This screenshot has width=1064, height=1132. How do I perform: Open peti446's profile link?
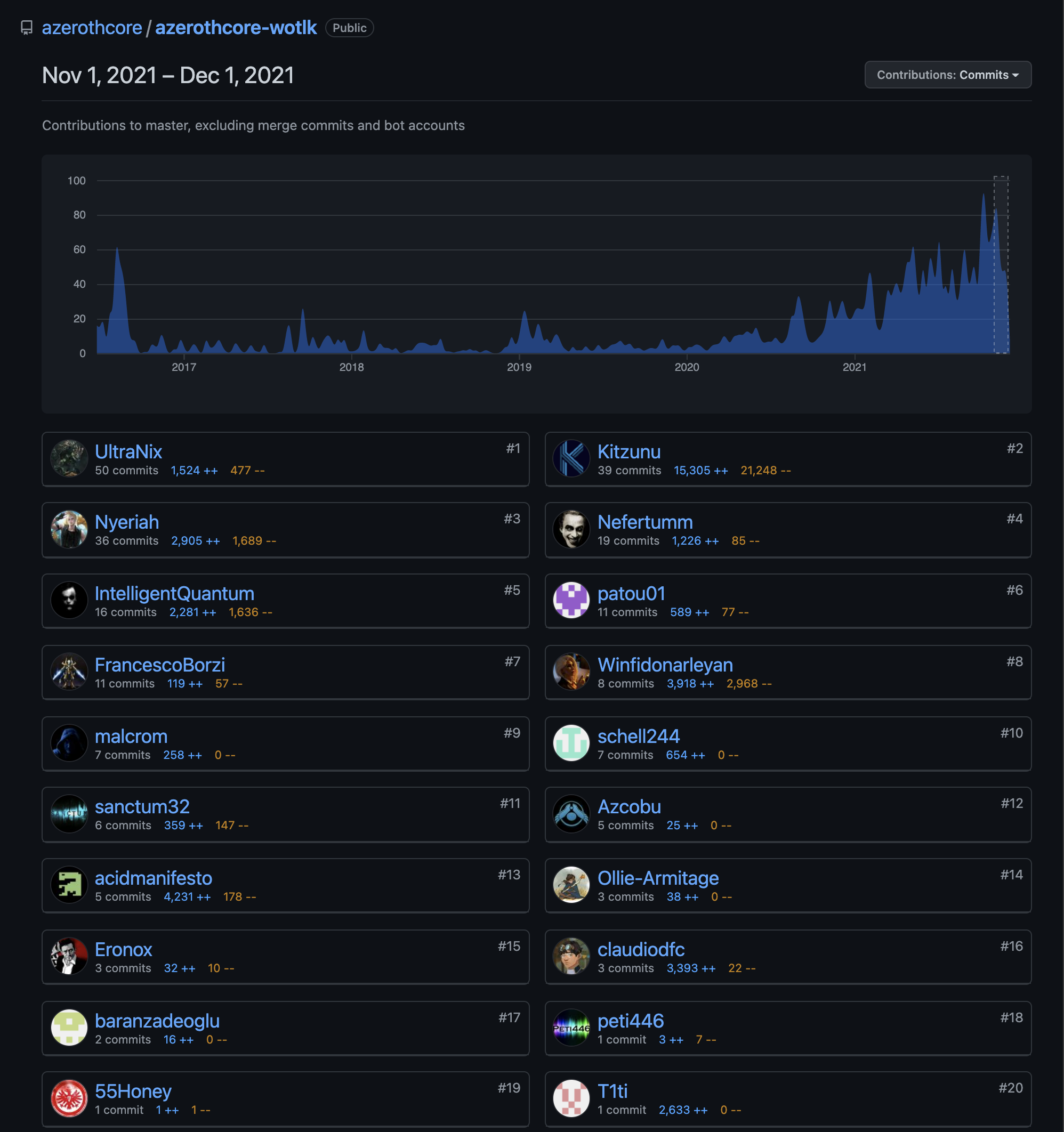coord(631,1021)
